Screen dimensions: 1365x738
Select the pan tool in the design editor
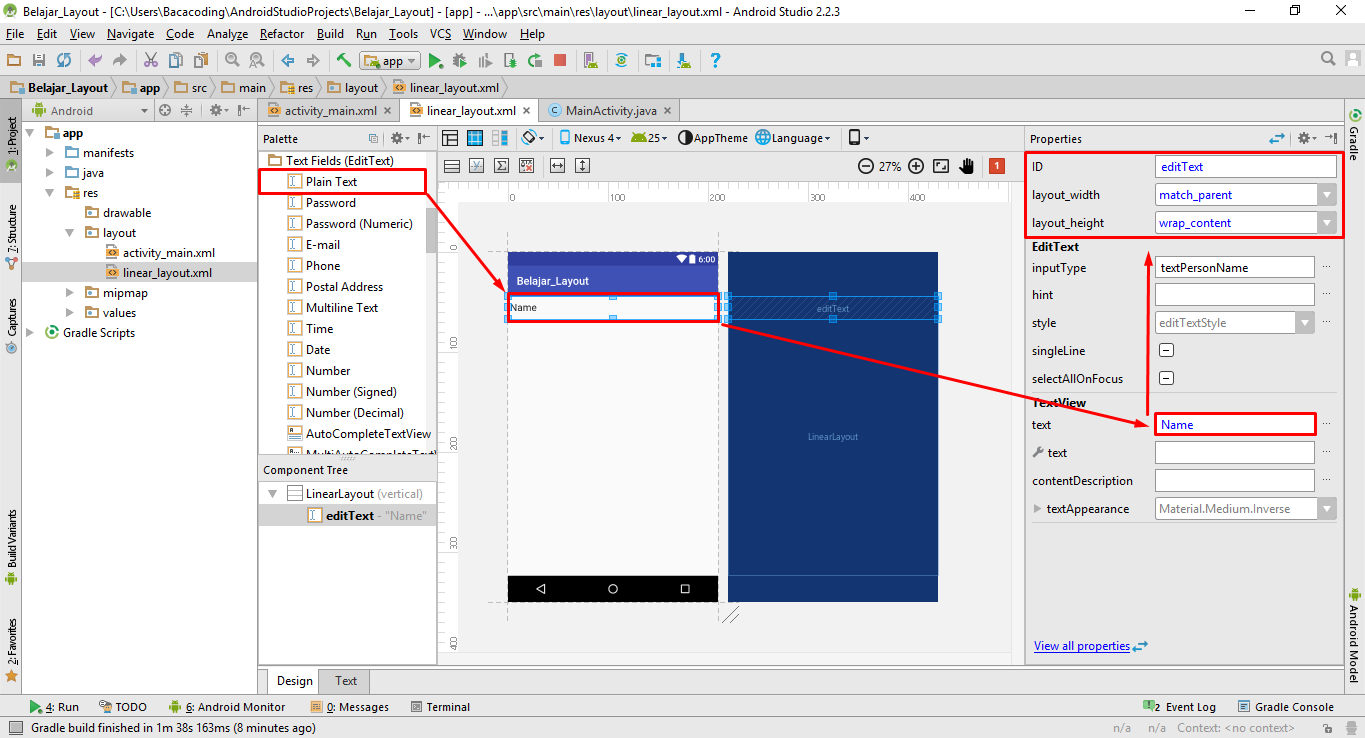point(966,166)
